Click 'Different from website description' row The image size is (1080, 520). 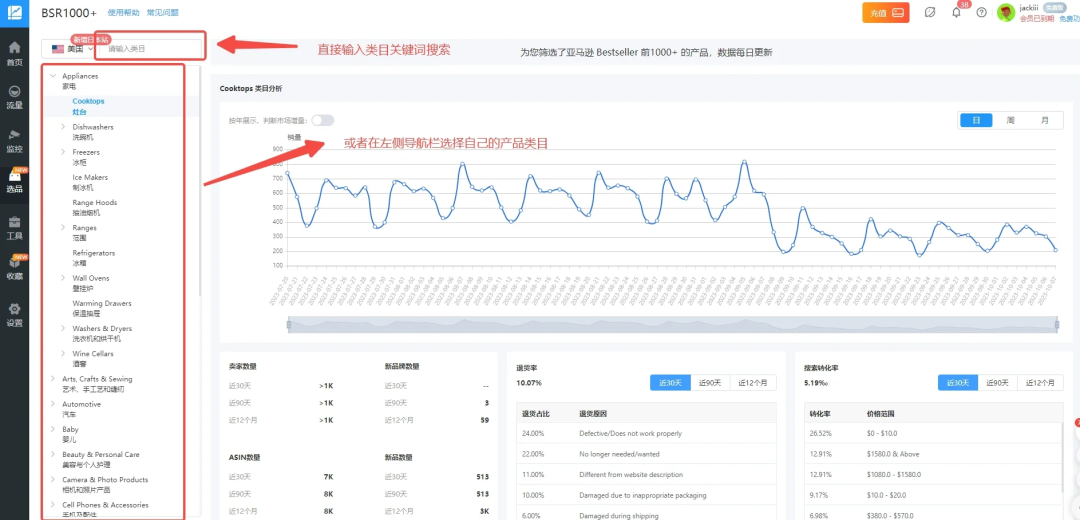click(x=646, y=475)
